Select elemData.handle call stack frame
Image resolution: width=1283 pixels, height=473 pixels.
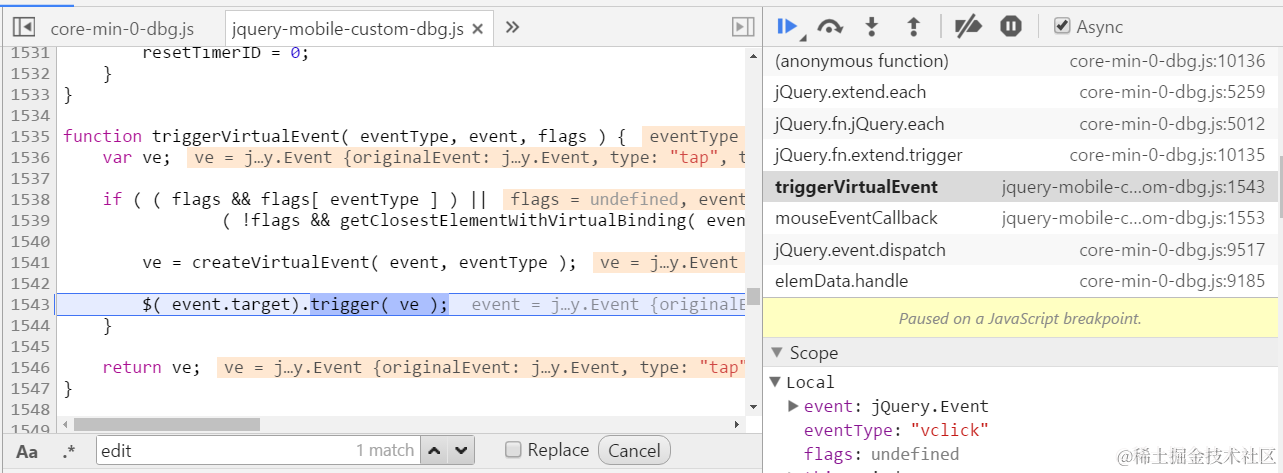[1020, 281]
